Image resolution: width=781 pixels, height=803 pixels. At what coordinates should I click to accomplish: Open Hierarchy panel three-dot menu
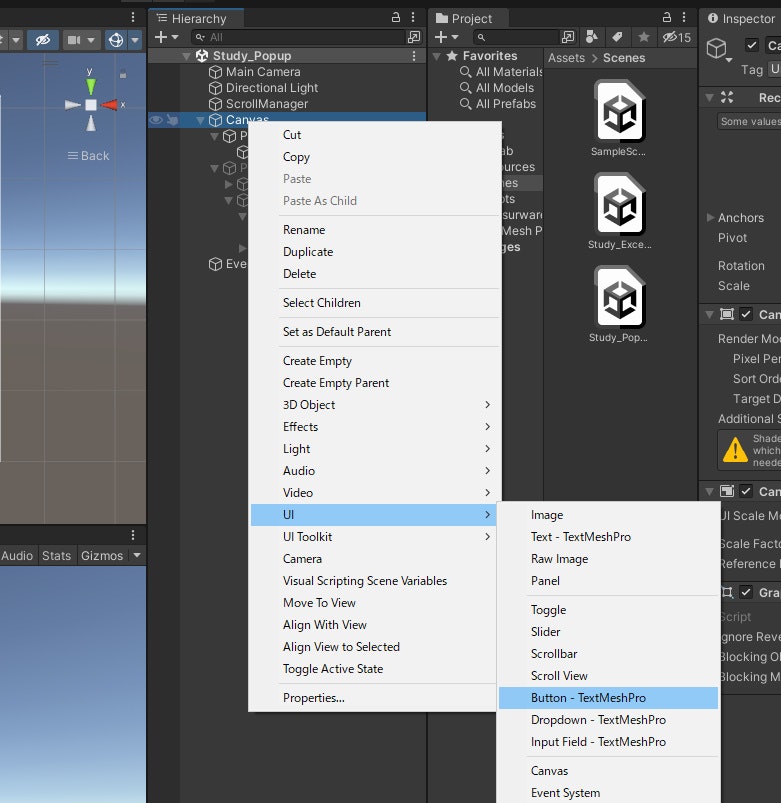413,17
